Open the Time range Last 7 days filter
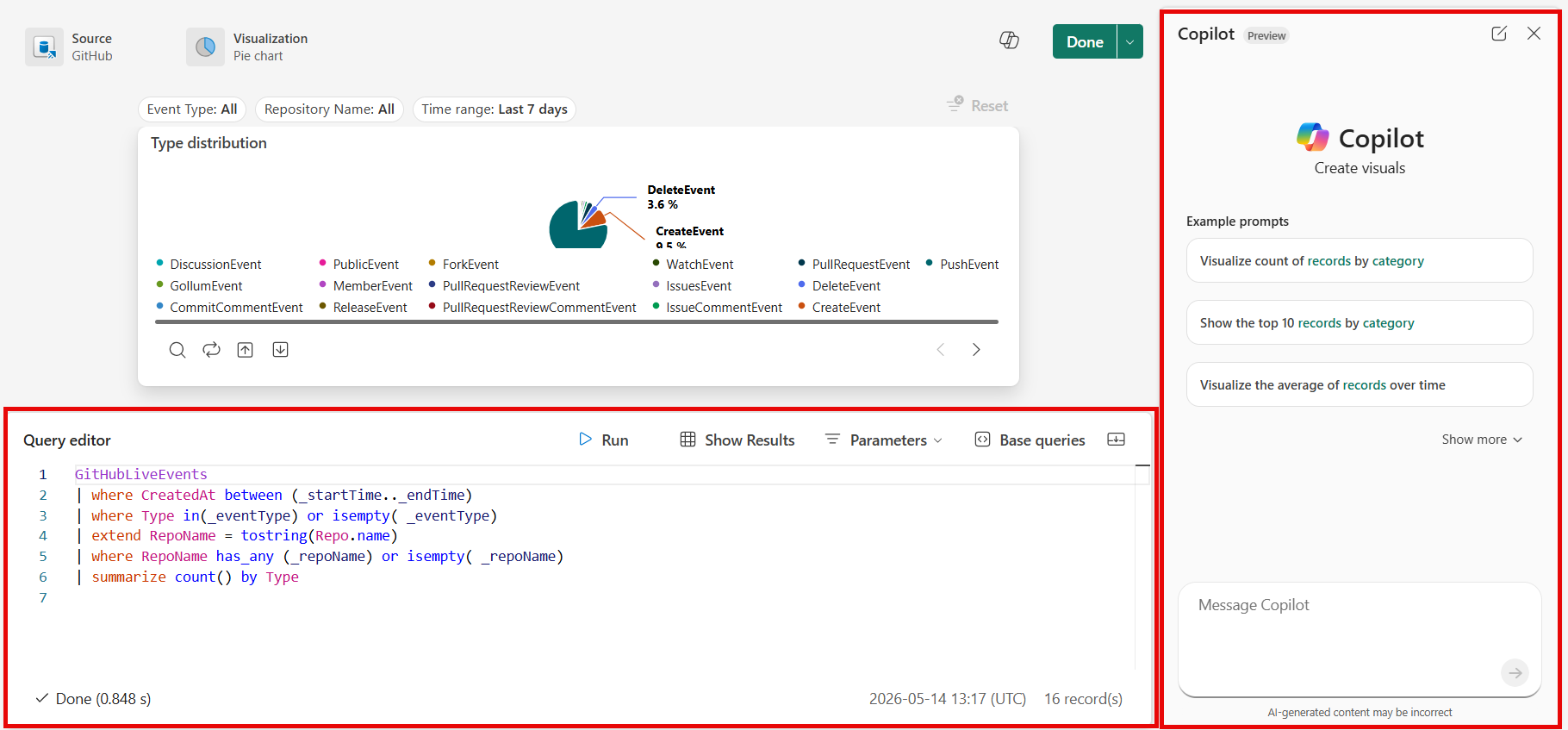 [495, 109]
